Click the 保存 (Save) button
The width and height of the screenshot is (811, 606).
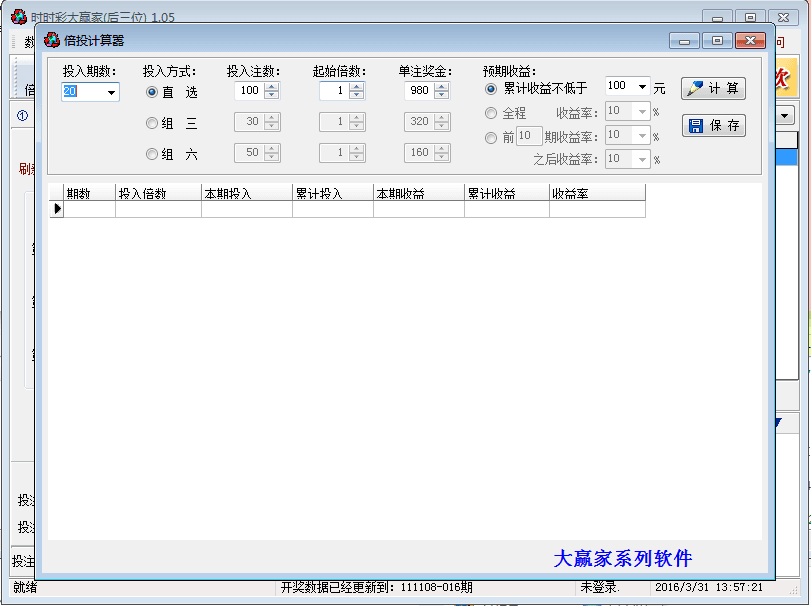coord(713,125)
